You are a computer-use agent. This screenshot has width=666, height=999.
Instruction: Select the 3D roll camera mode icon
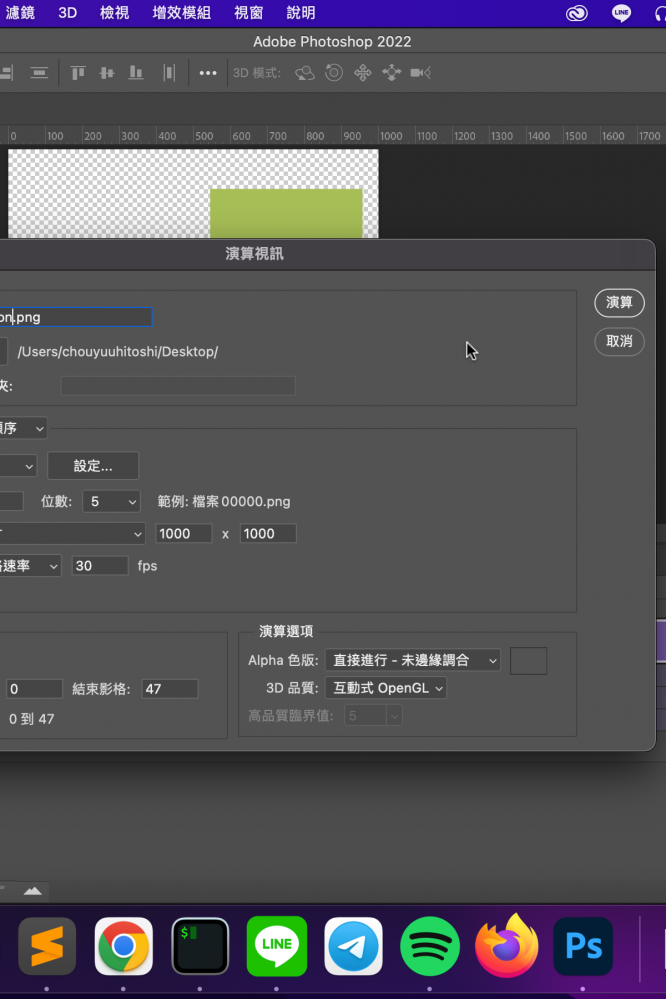[x=334, y=73]
